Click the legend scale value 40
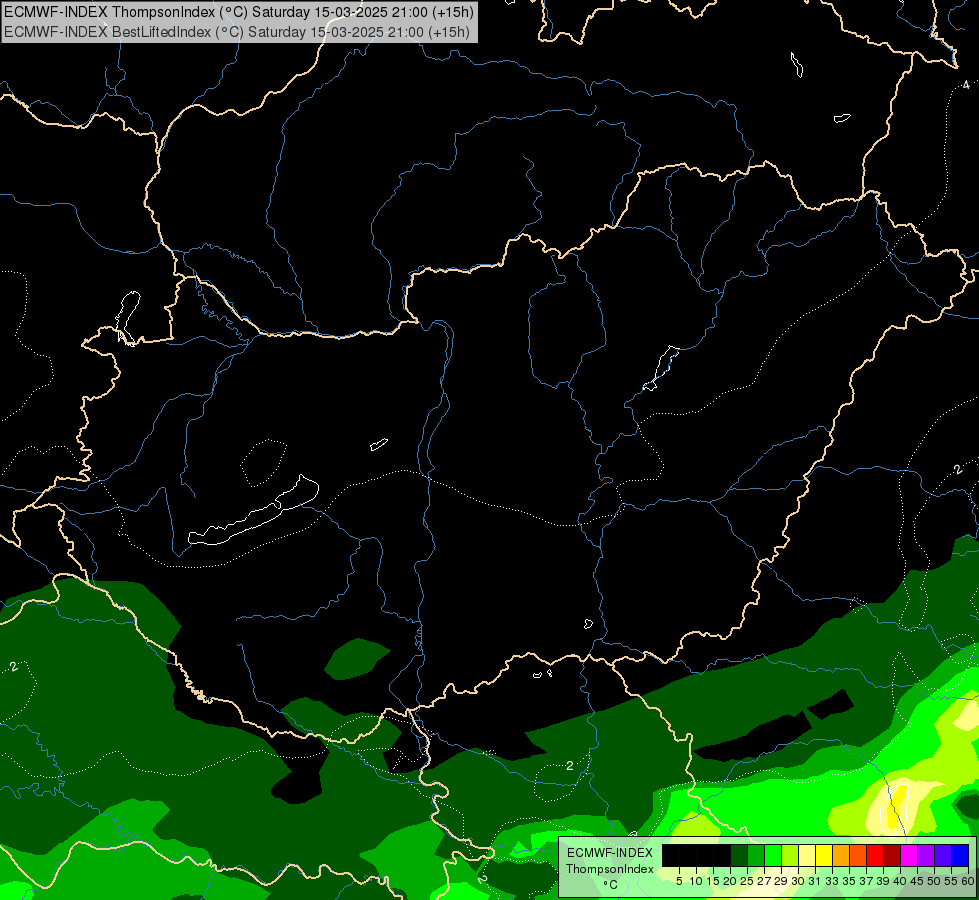 (900, 881)
